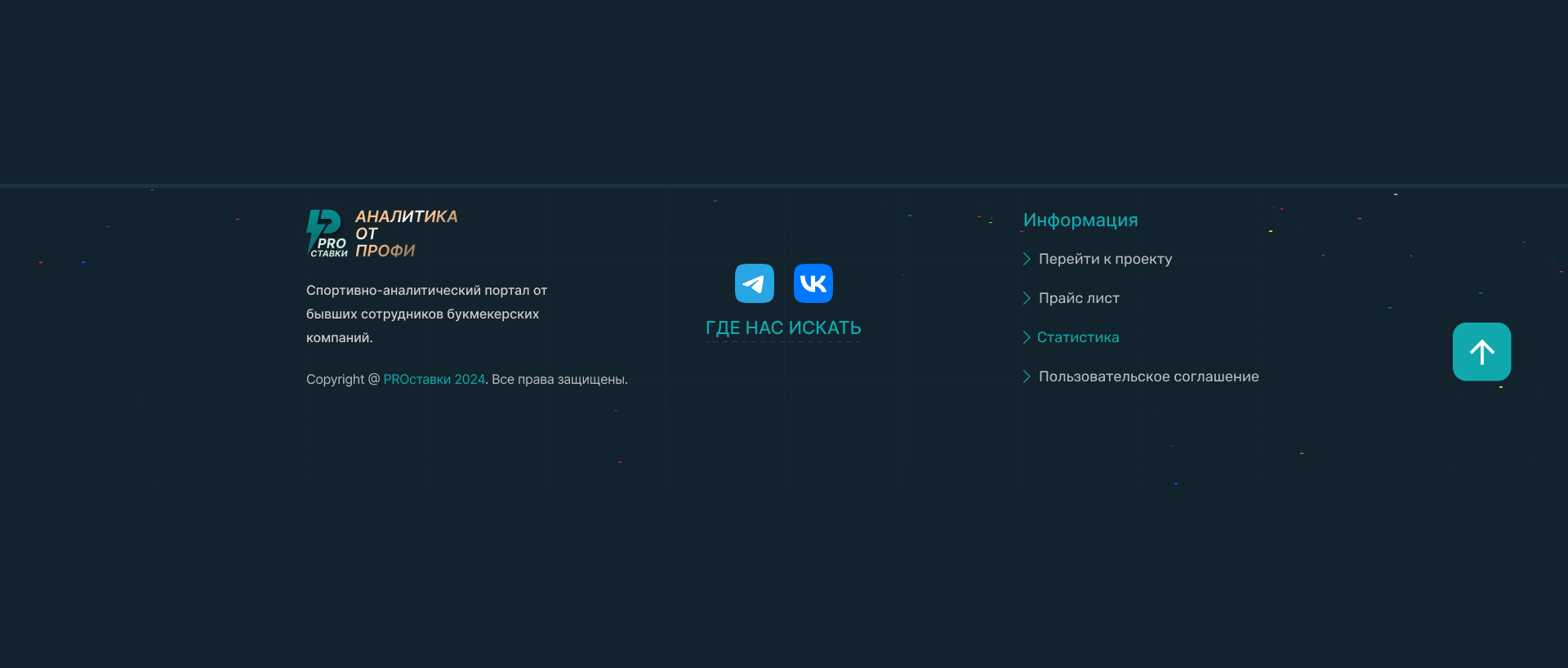Click the Информация section heading

1080,220
